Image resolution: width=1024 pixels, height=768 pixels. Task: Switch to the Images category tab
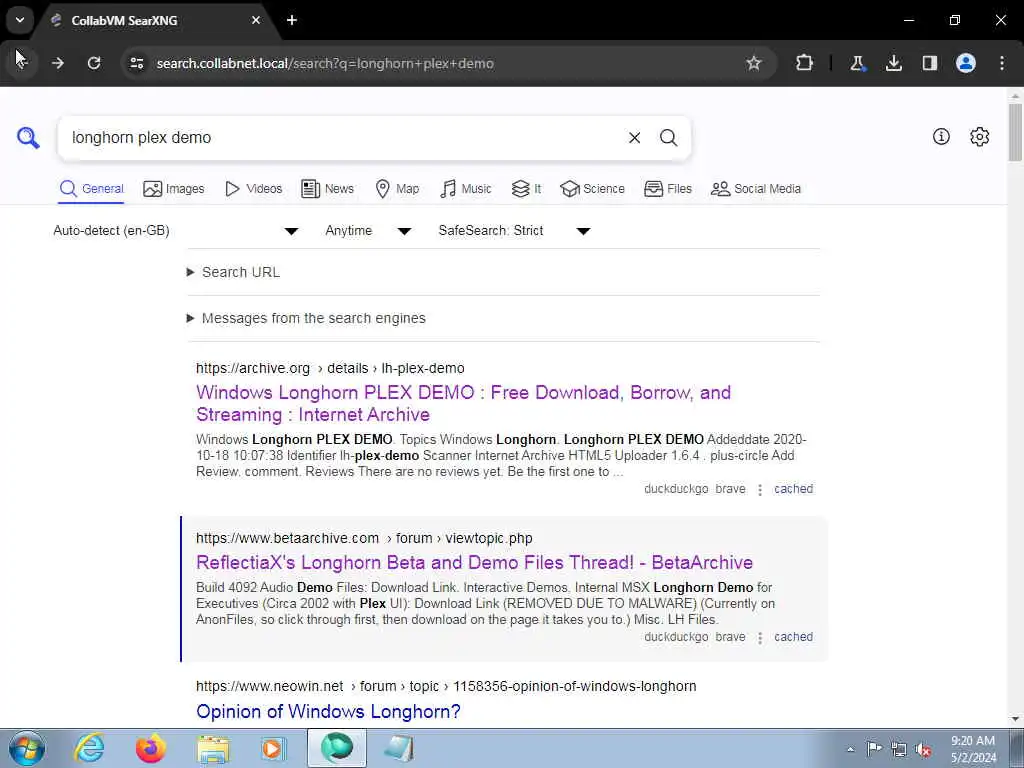click(x=174, y=189)
